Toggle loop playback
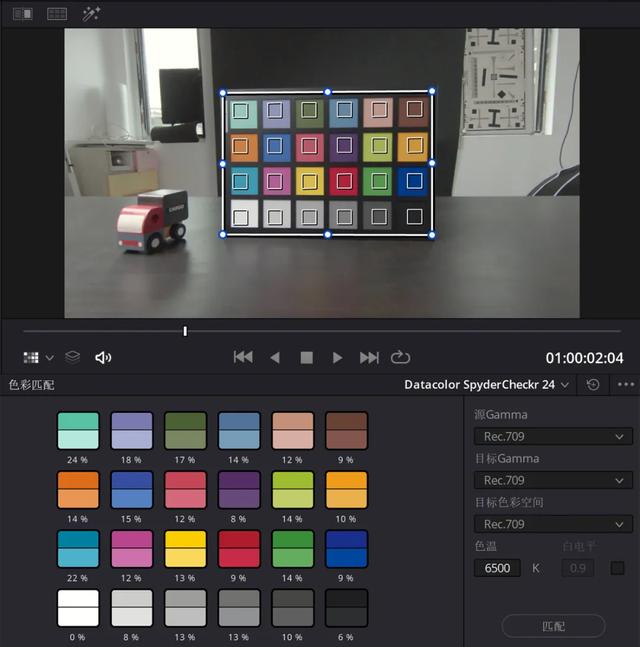This screenshot has width=640, height=647. click(401, 357)
